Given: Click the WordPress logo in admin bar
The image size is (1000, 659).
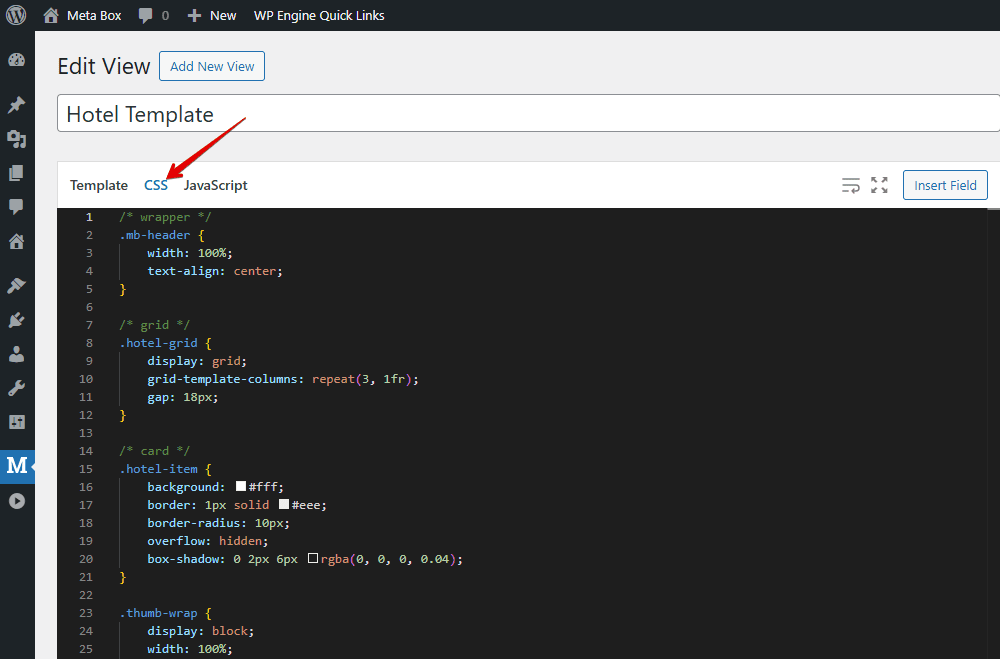Looking at the screenshot, I should tap(16, 15).
